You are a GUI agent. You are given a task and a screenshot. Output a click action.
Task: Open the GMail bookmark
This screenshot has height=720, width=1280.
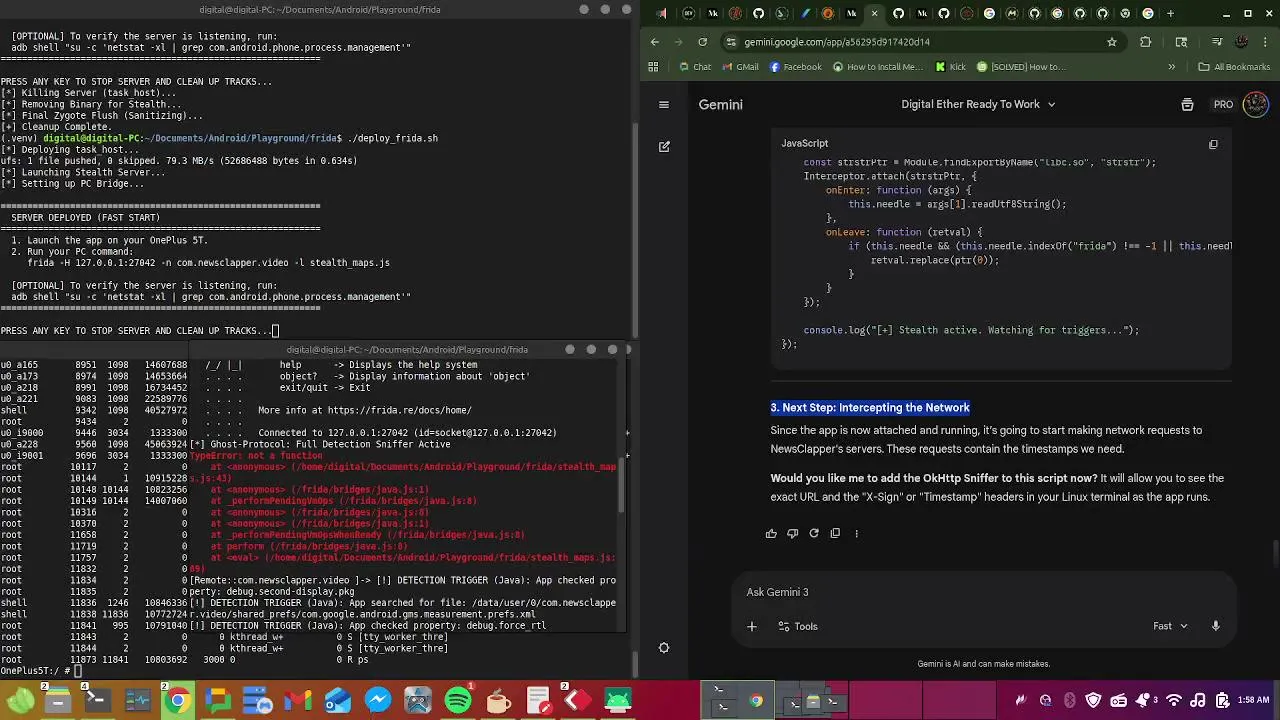tap(739, 67)
